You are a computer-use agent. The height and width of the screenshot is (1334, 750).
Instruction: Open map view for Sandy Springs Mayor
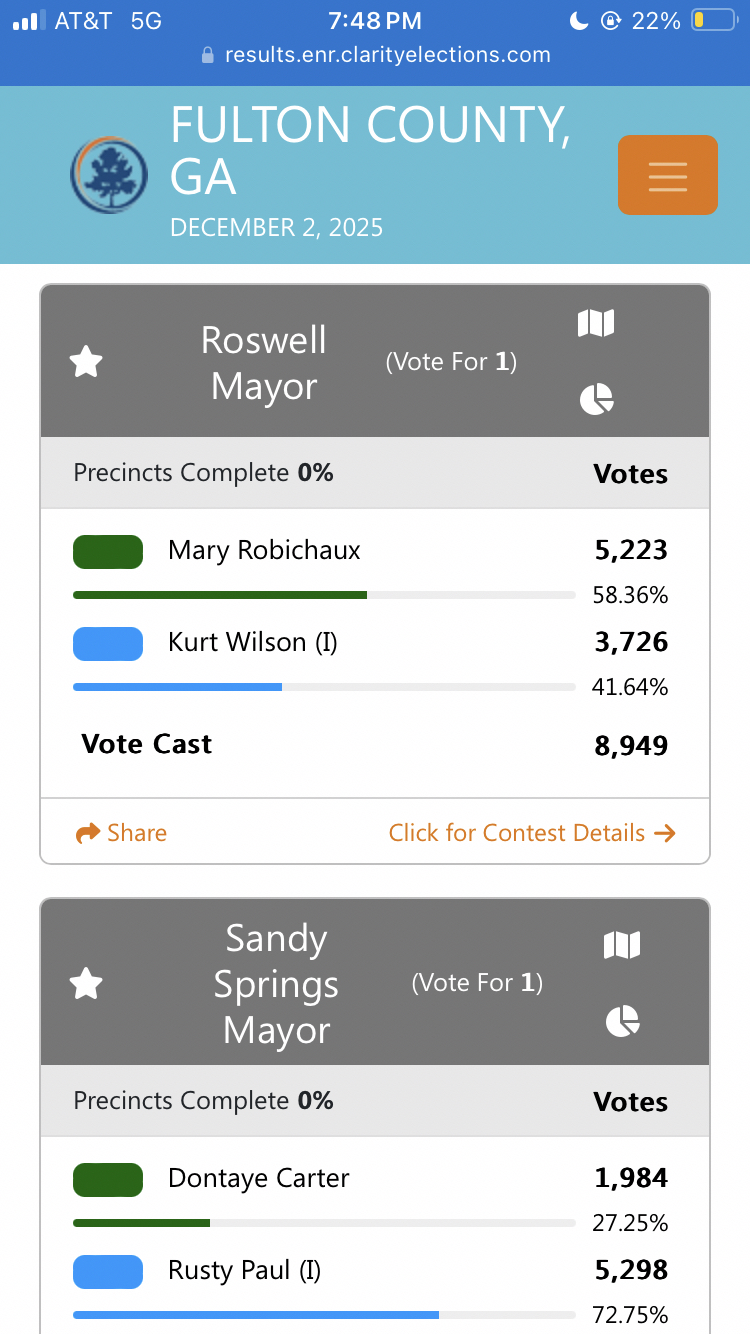pyautogui.click(x=622, y=945)
